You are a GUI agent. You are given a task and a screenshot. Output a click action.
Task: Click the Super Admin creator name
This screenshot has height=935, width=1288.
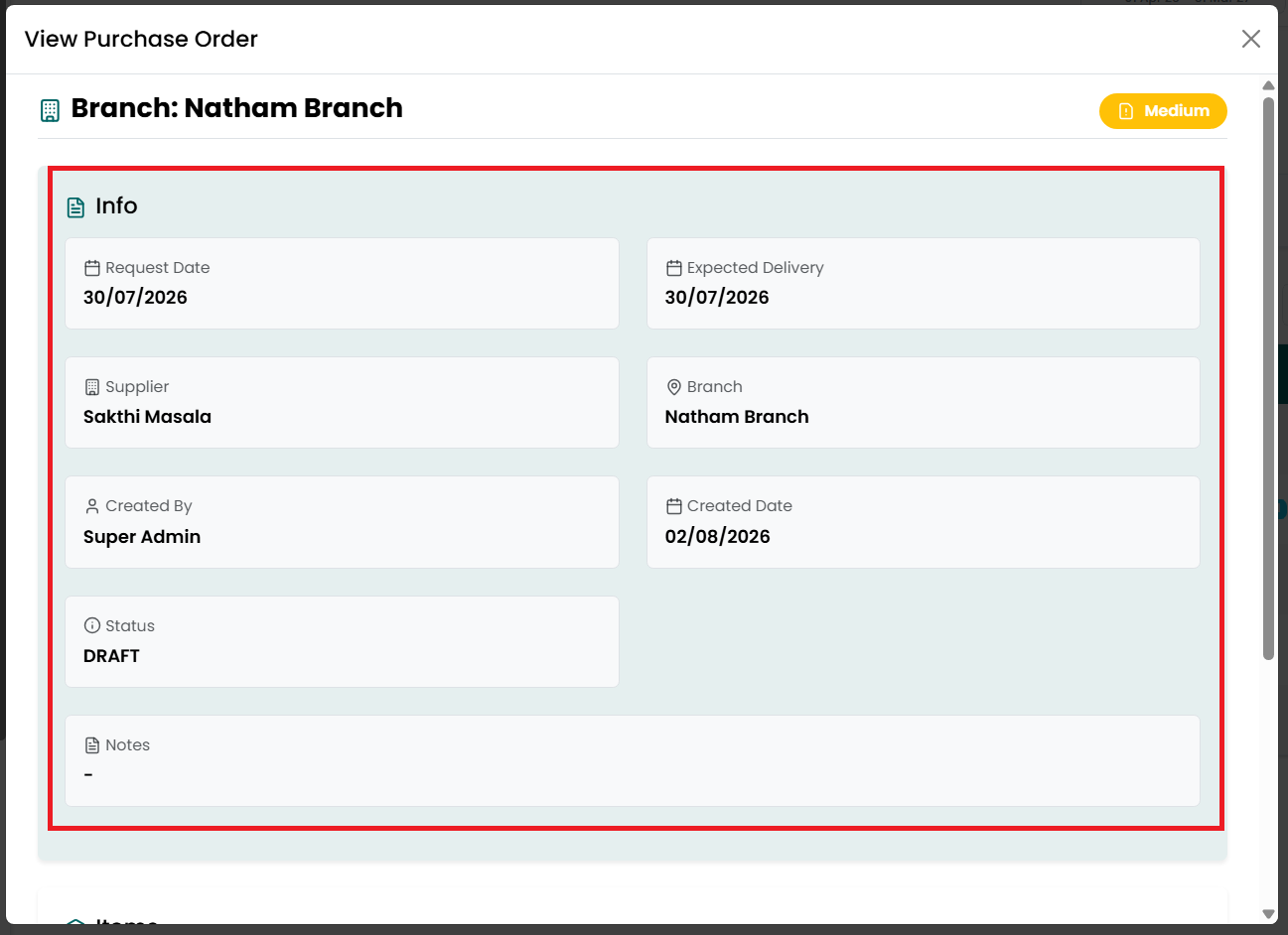[x=142, y=537]
